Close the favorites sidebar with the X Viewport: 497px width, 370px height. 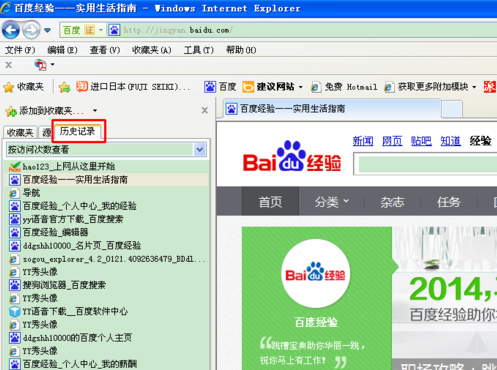click(205, 110)
